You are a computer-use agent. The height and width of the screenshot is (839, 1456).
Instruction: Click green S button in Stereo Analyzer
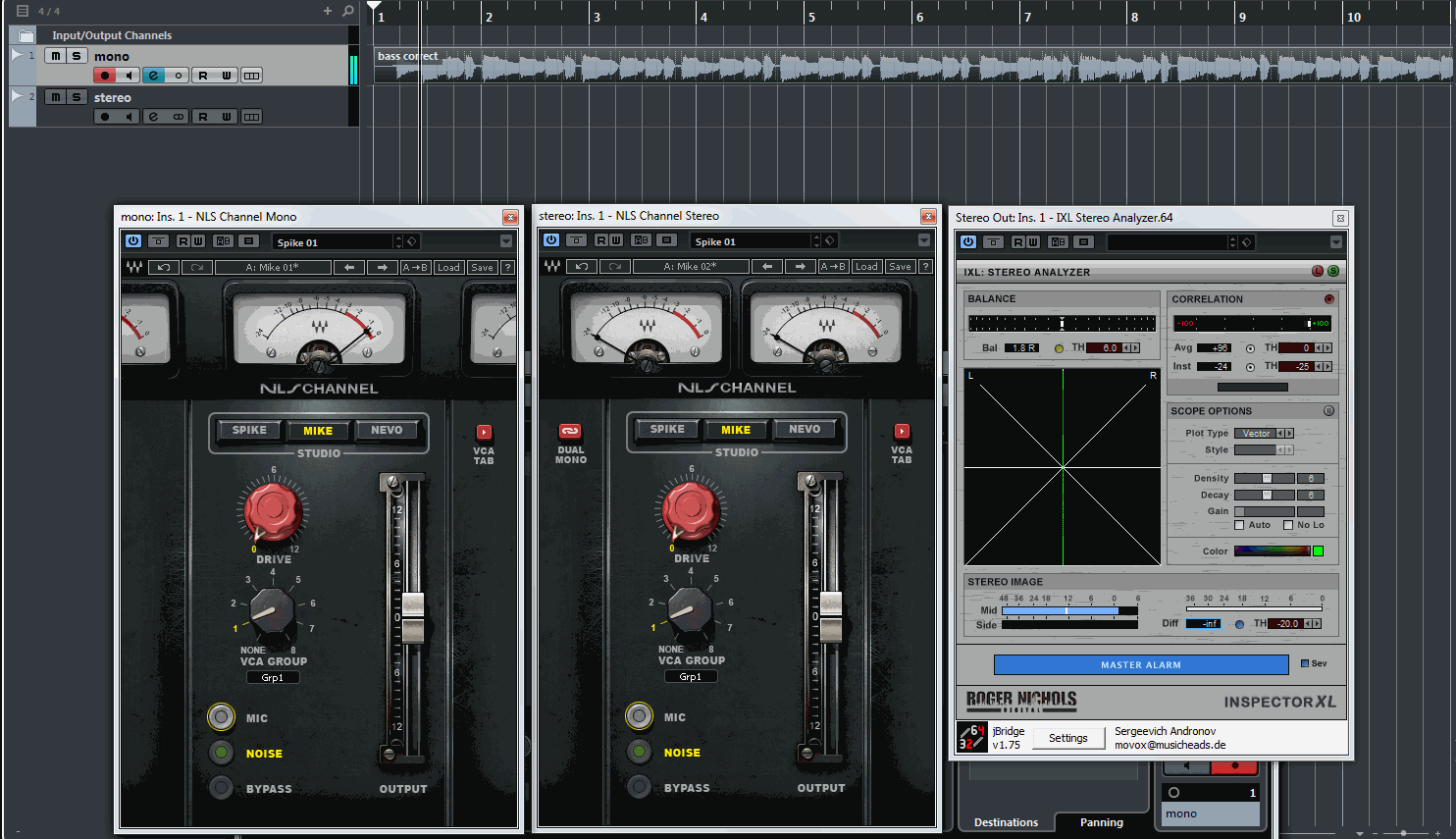click(x=1332, y=271)
